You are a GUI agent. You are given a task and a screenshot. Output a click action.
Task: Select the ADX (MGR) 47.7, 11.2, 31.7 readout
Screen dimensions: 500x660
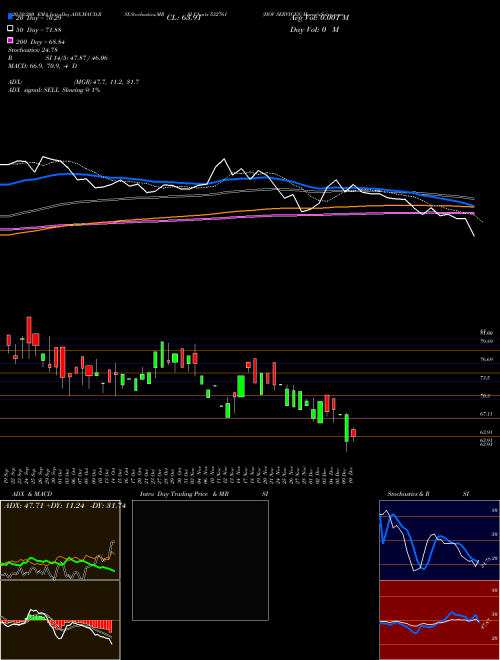[x=74, y=82]
